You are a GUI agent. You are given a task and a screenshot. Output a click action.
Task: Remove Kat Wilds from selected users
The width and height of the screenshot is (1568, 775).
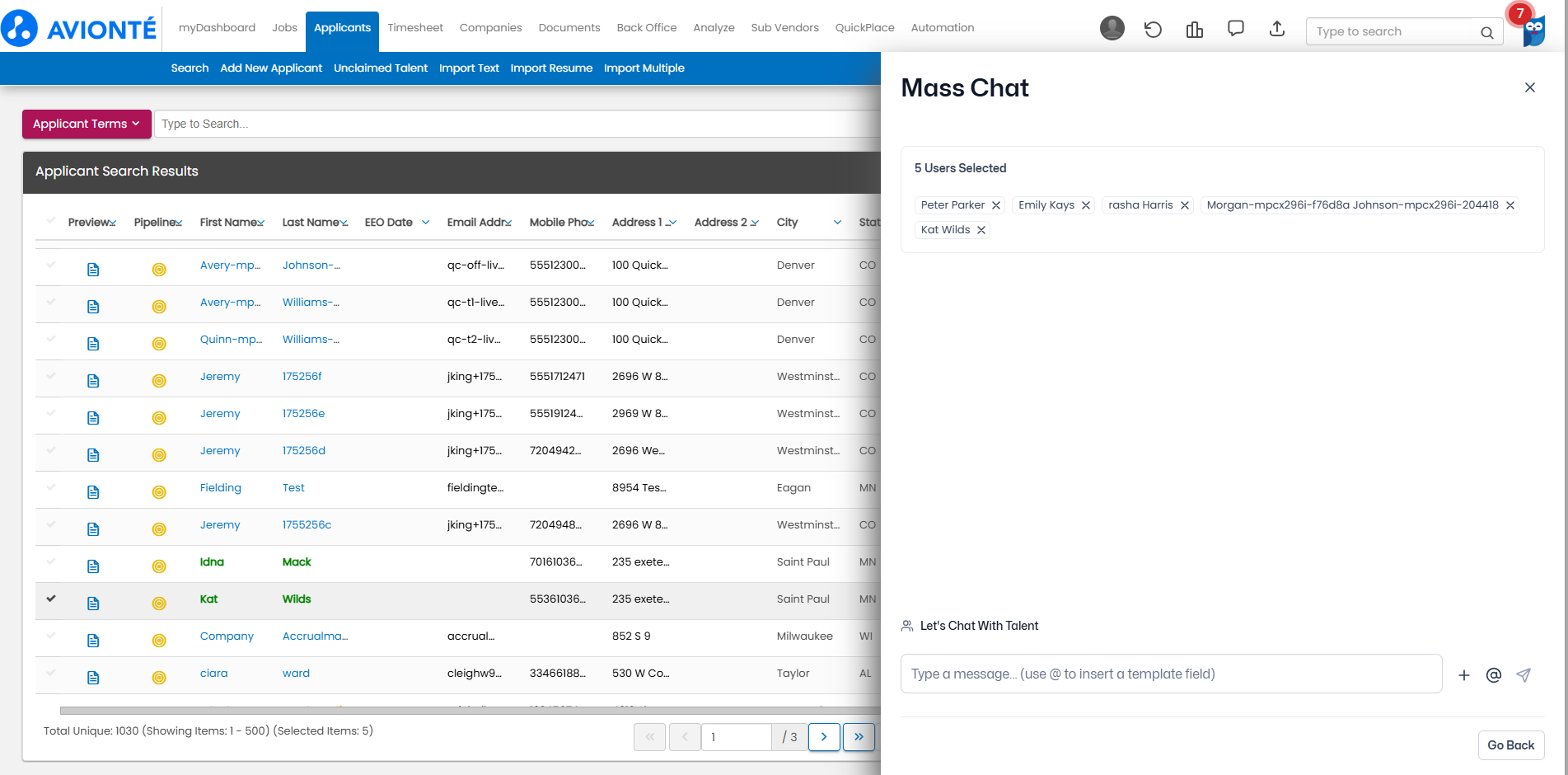pyautogui.click(x=981, y=230)
